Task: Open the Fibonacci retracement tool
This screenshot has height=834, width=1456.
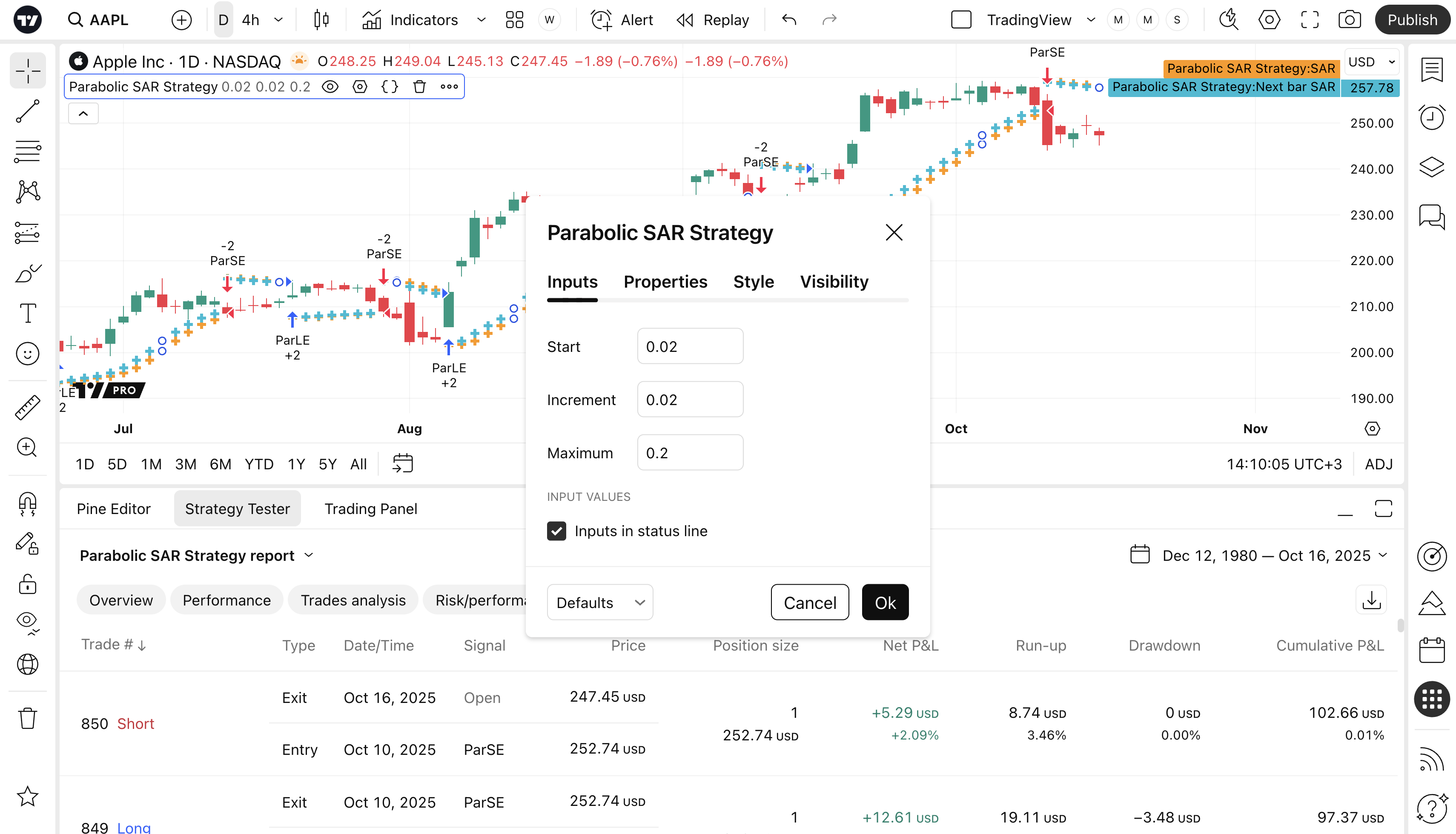Action: coord(28,152)
